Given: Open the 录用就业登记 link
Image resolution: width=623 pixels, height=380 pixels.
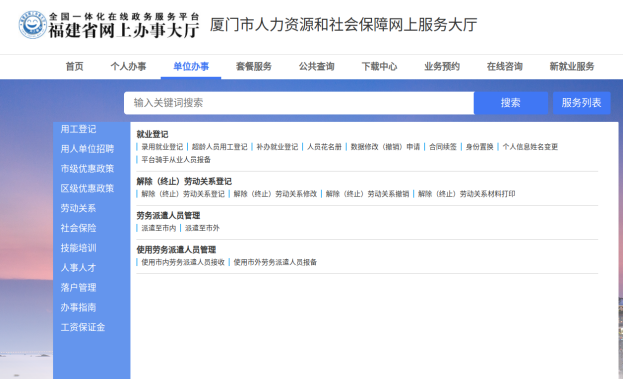Looking at the screenshot, I should 162,147.
